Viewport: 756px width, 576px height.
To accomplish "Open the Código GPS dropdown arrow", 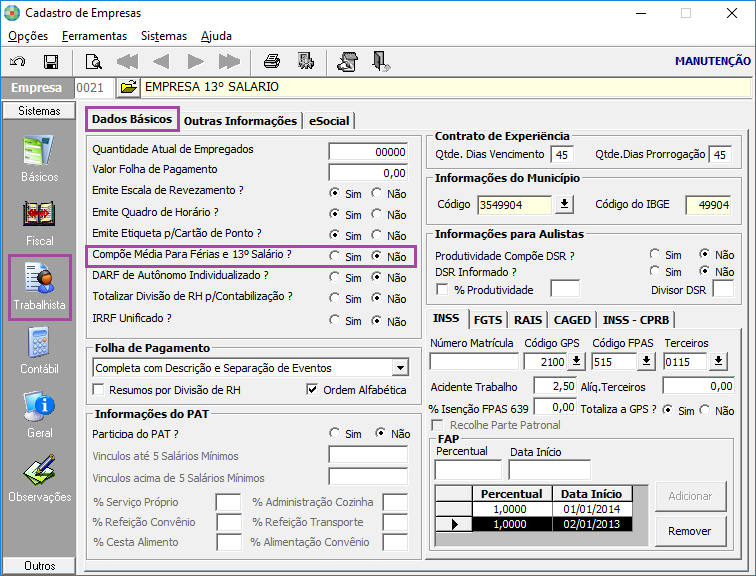I will (x=576, y=361).
